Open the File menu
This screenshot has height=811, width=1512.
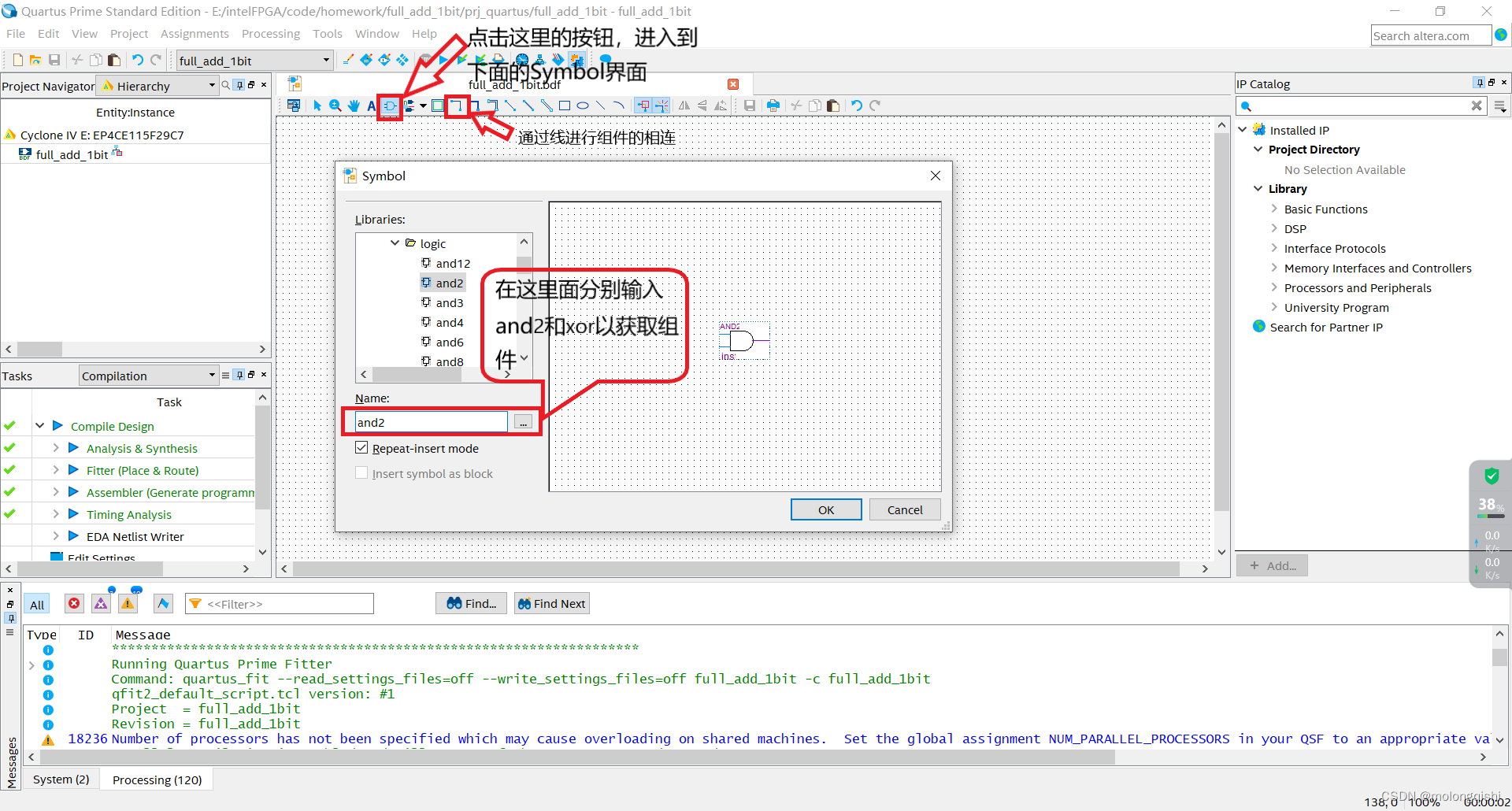(x=16, y=34)
